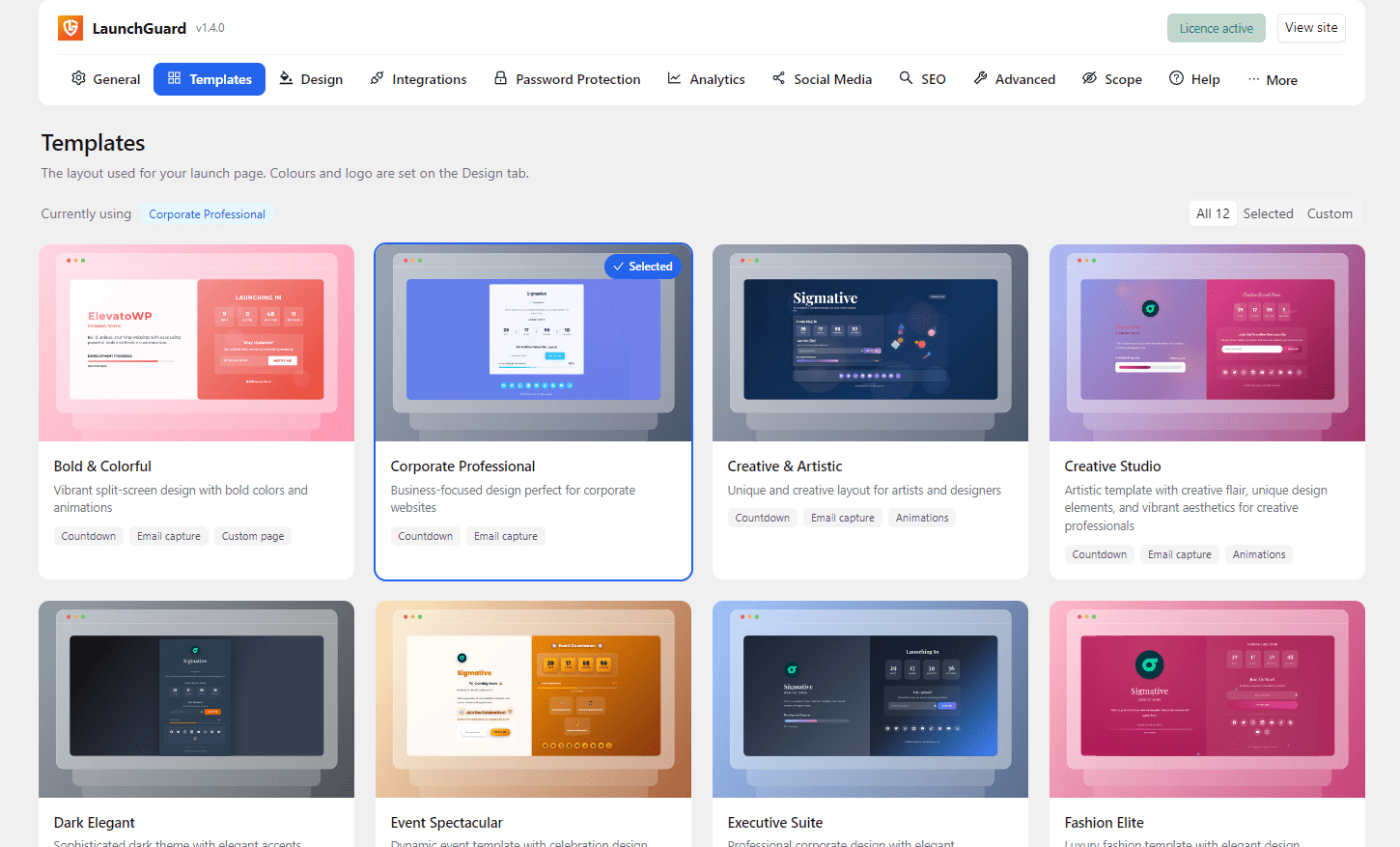Open the Social Media tab
The image size is (1400, 847).
[822, 79]
